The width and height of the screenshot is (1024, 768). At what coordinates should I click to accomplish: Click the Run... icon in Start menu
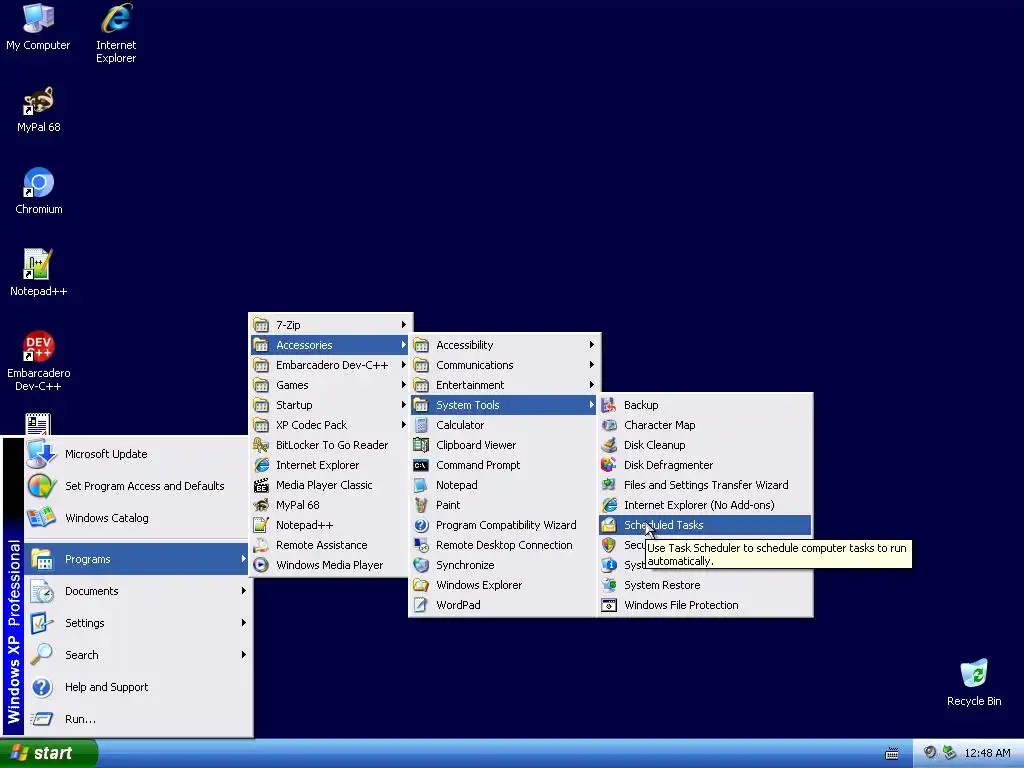click(x=42, y=719)
